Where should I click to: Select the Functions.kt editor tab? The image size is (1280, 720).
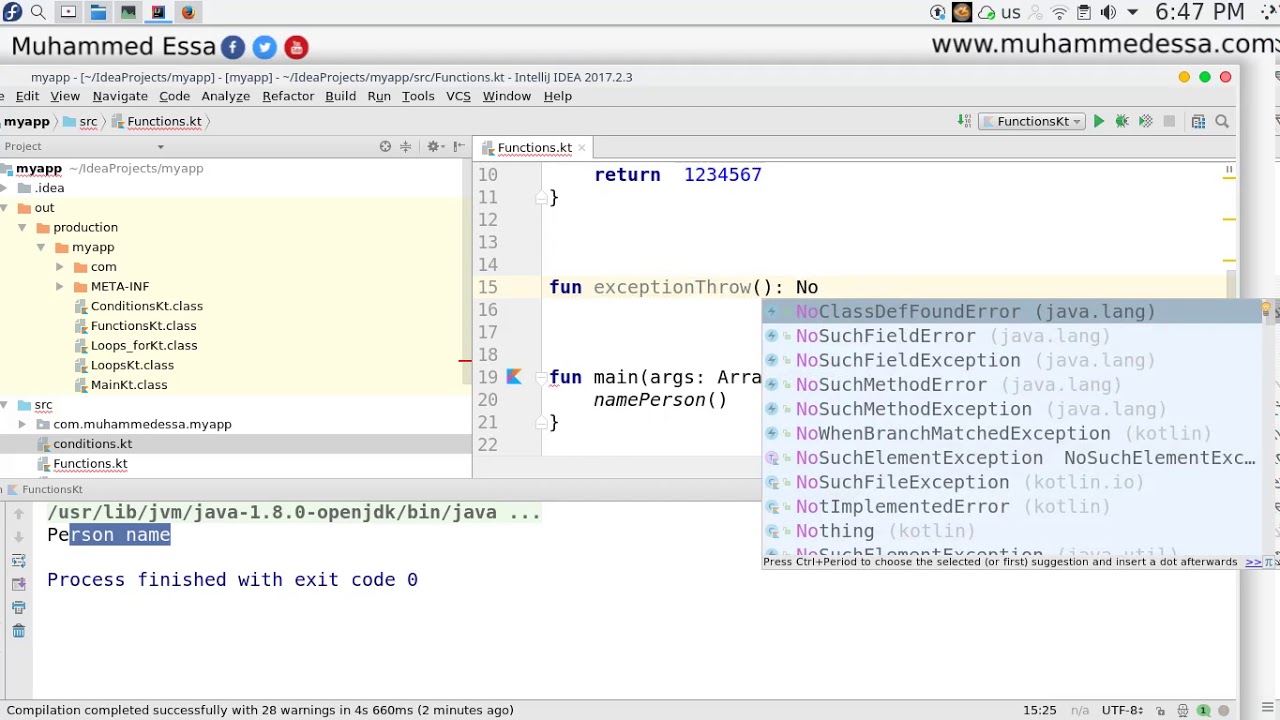(534, 148)
